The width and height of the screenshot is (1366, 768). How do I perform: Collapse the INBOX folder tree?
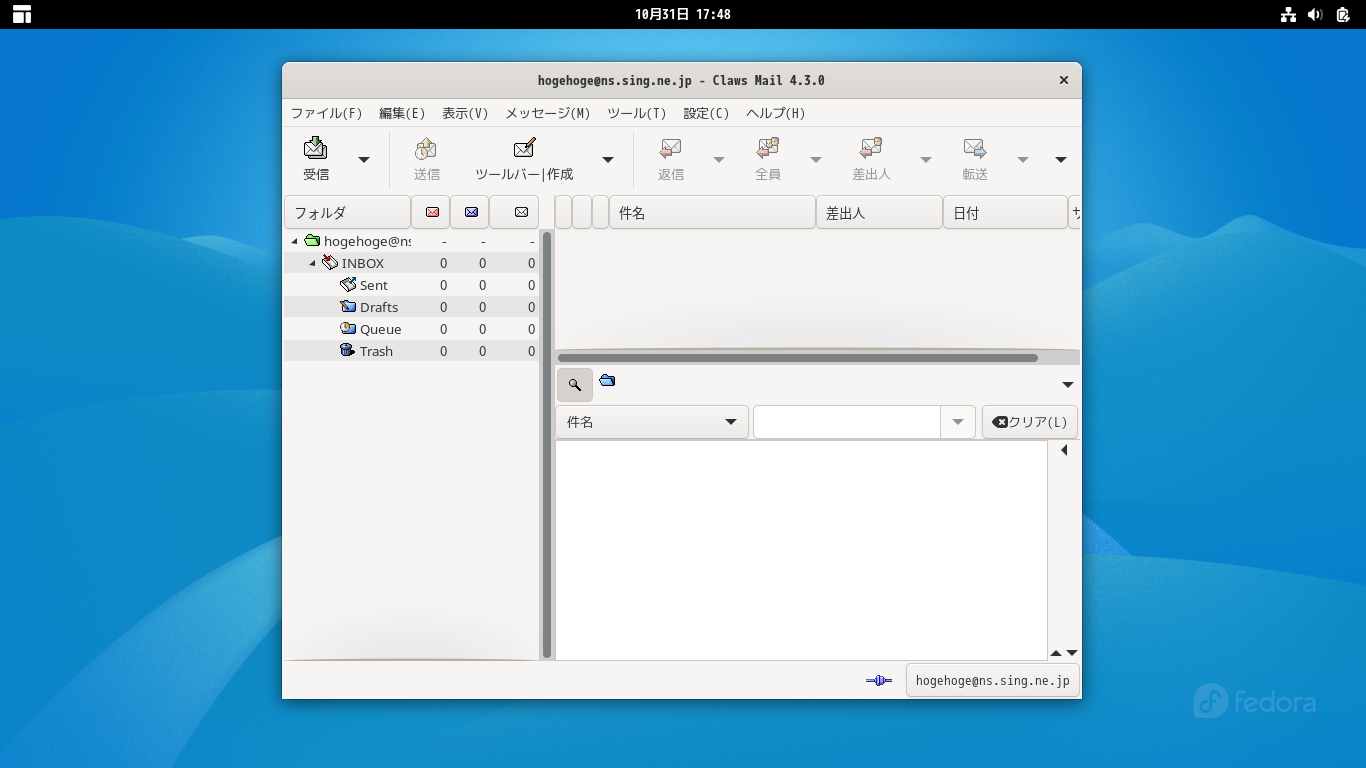pos(313,264)
